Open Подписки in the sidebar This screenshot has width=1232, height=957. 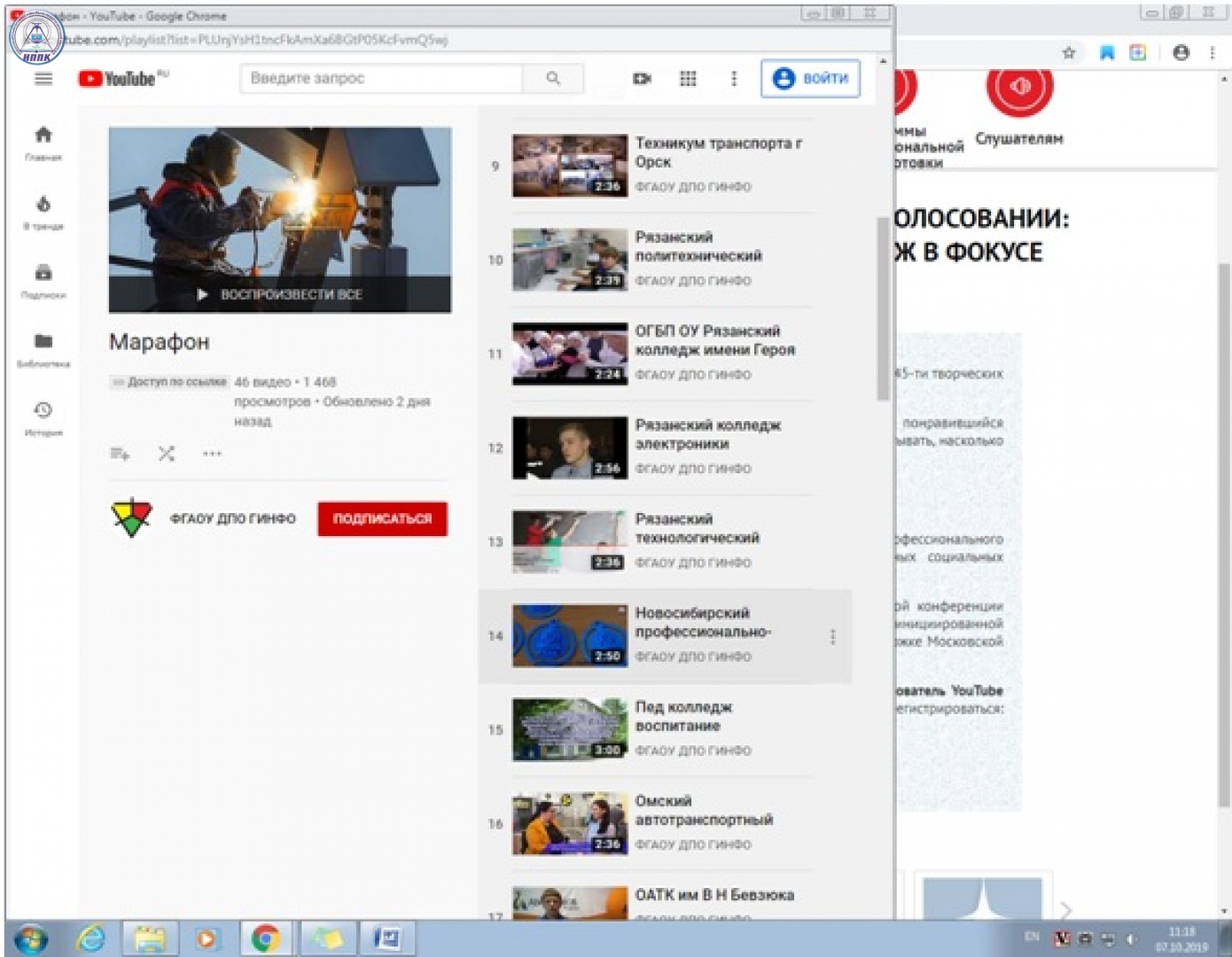click(43, 281)
